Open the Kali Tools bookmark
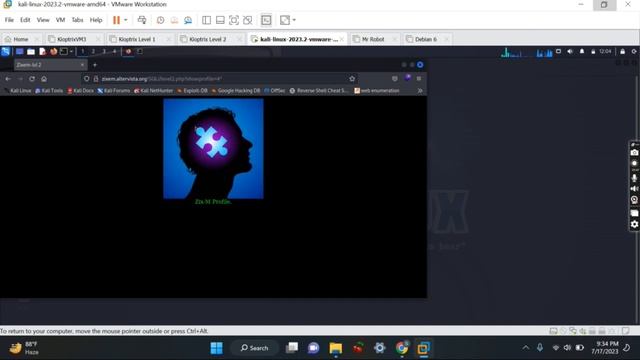 (x=49, y=91)
